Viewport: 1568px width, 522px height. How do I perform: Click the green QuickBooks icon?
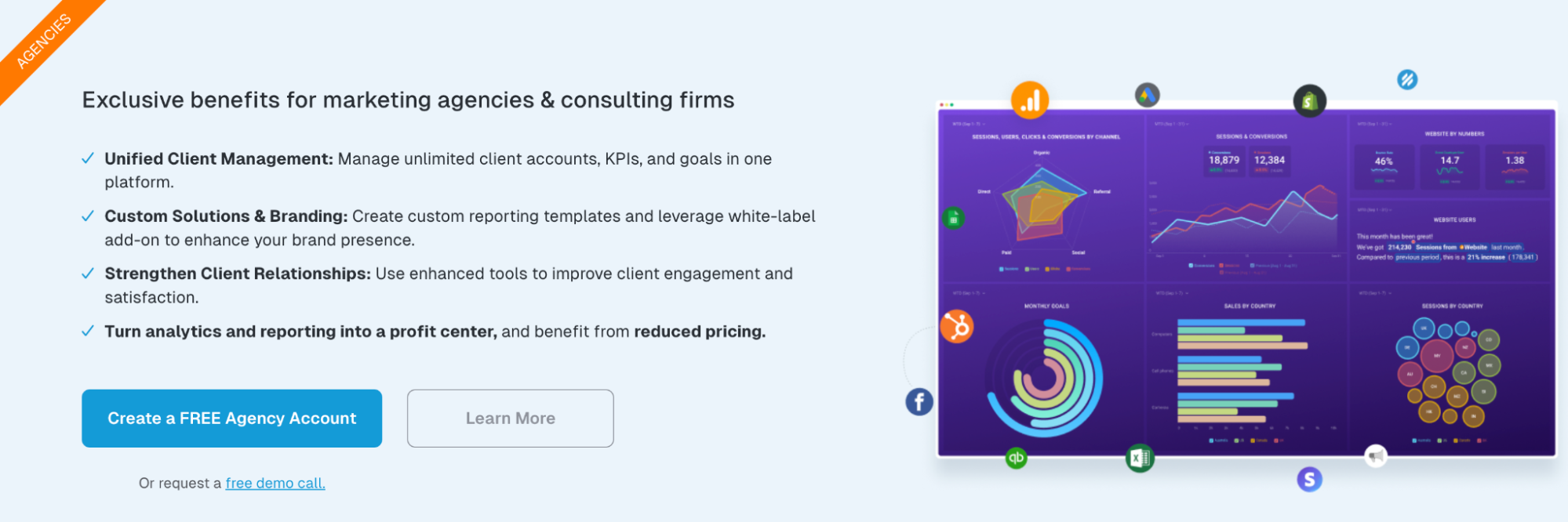pyautogui.click(x=1016, y=458)
